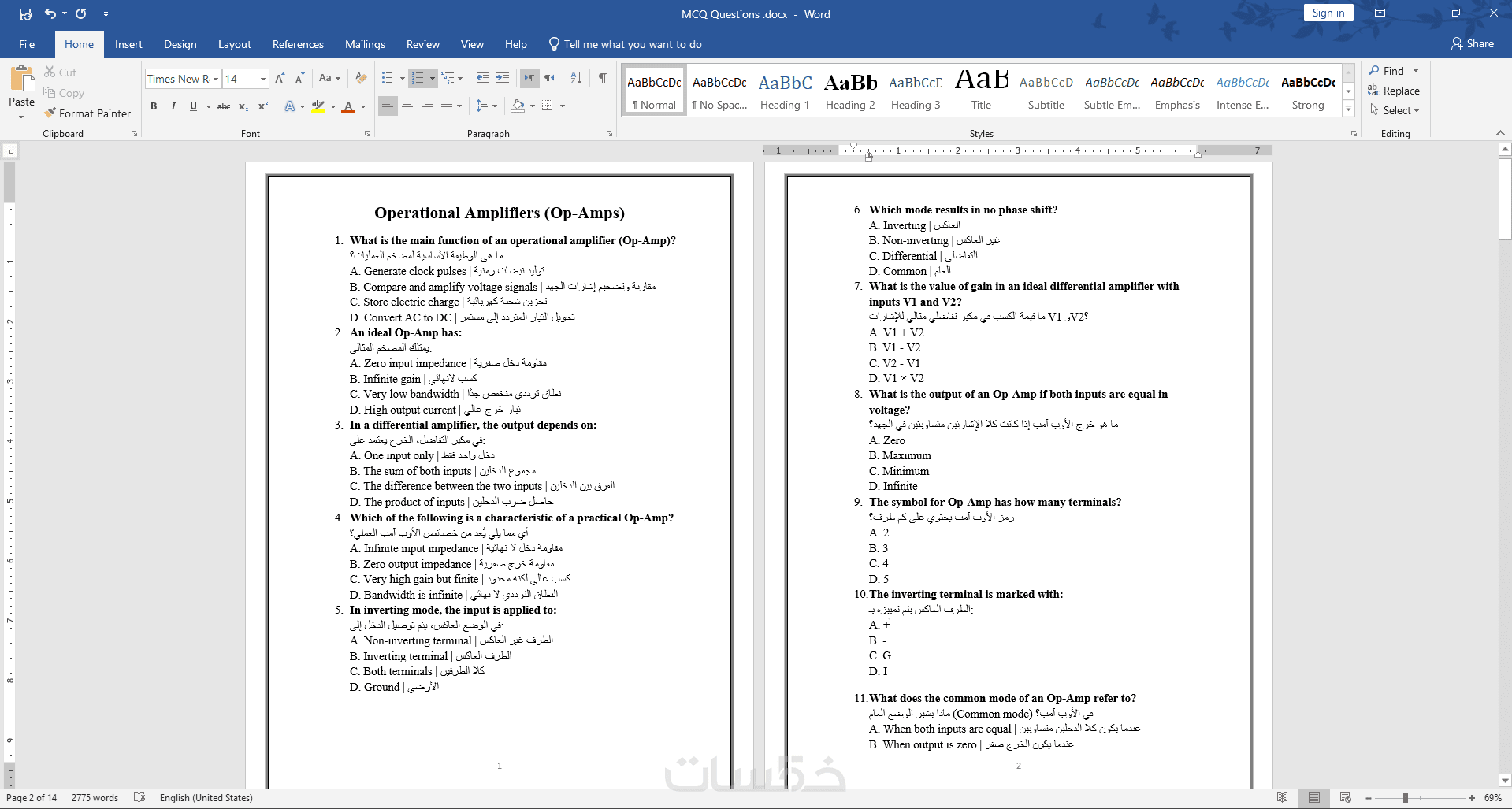This screenshot has height=809, width=1512.
Task: Zoom in with the plus button
Action: pos(1471,798)
